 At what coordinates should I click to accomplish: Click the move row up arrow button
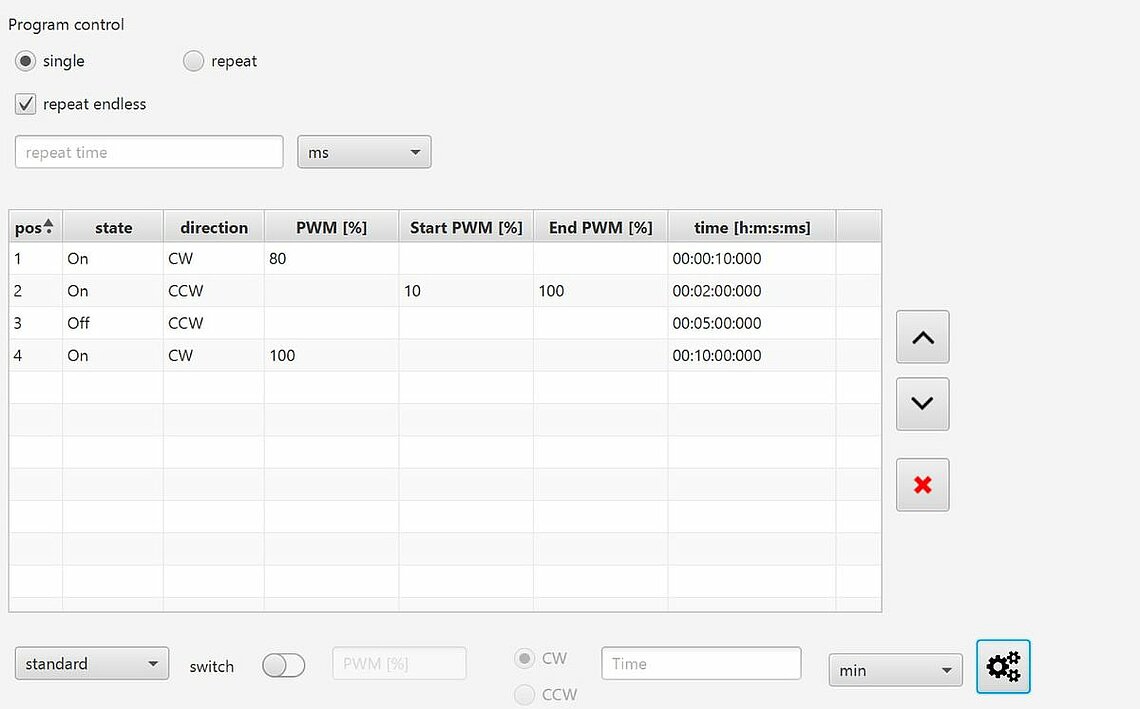coord(922,338)
